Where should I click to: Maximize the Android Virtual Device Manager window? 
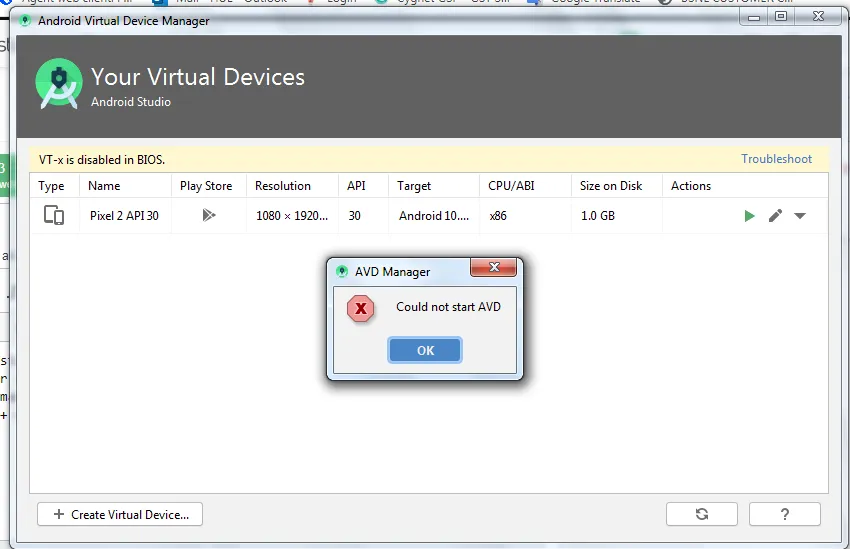(x=781, y=17)
